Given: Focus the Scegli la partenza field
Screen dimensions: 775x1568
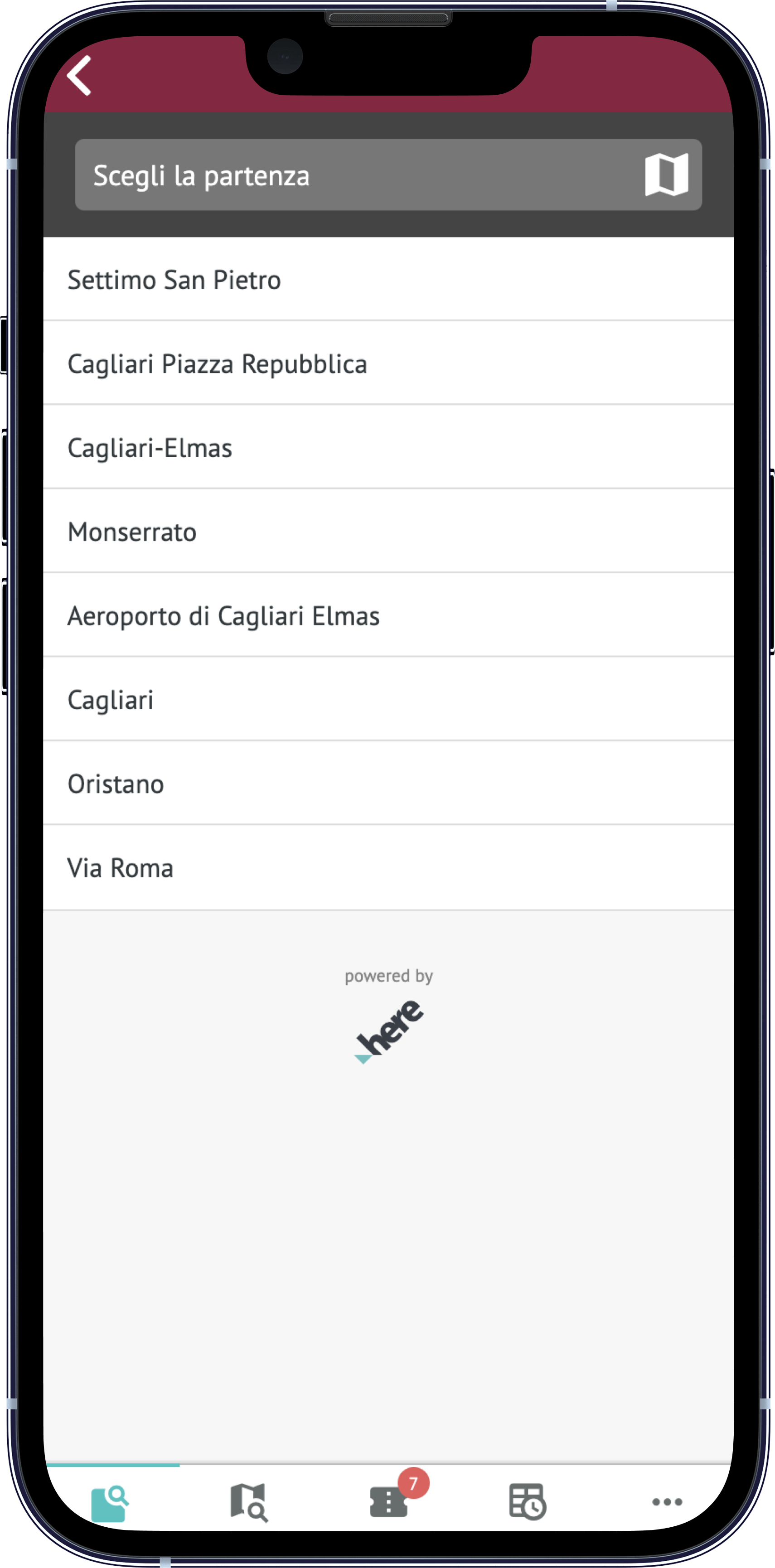Looking at the screenshot, I should pyautogui.click(x=359, y=174).
